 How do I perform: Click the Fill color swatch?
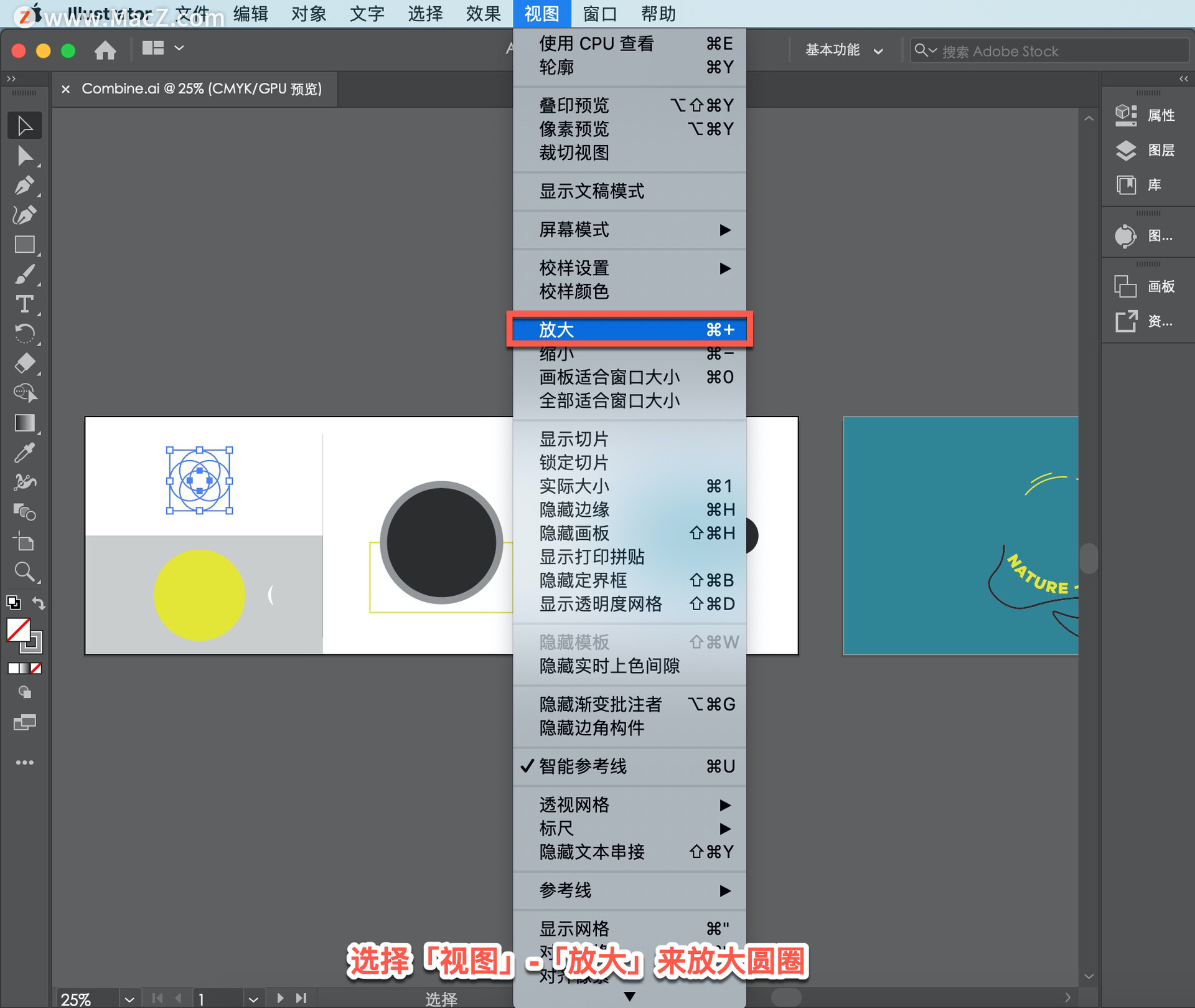coord(19,630)
